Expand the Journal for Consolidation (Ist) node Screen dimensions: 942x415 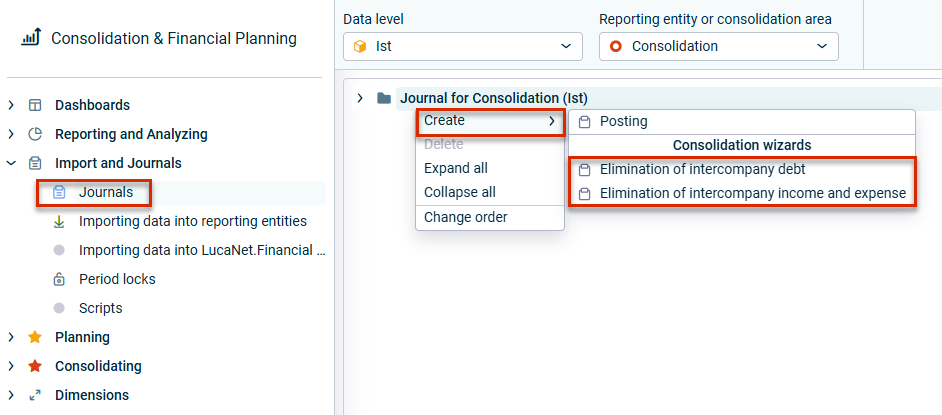tap(360, 98)
